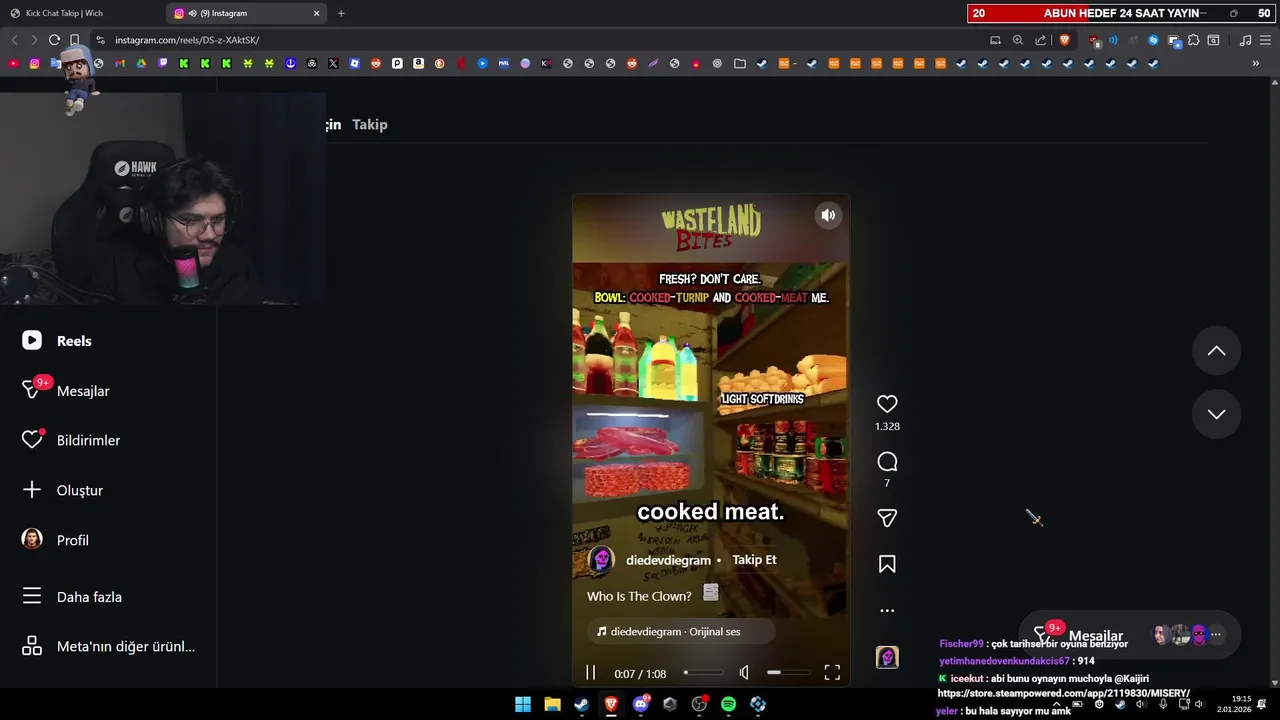1280x720 pixels.
Task: Open the bookmarks folder icon
Action: coord(739,63)
